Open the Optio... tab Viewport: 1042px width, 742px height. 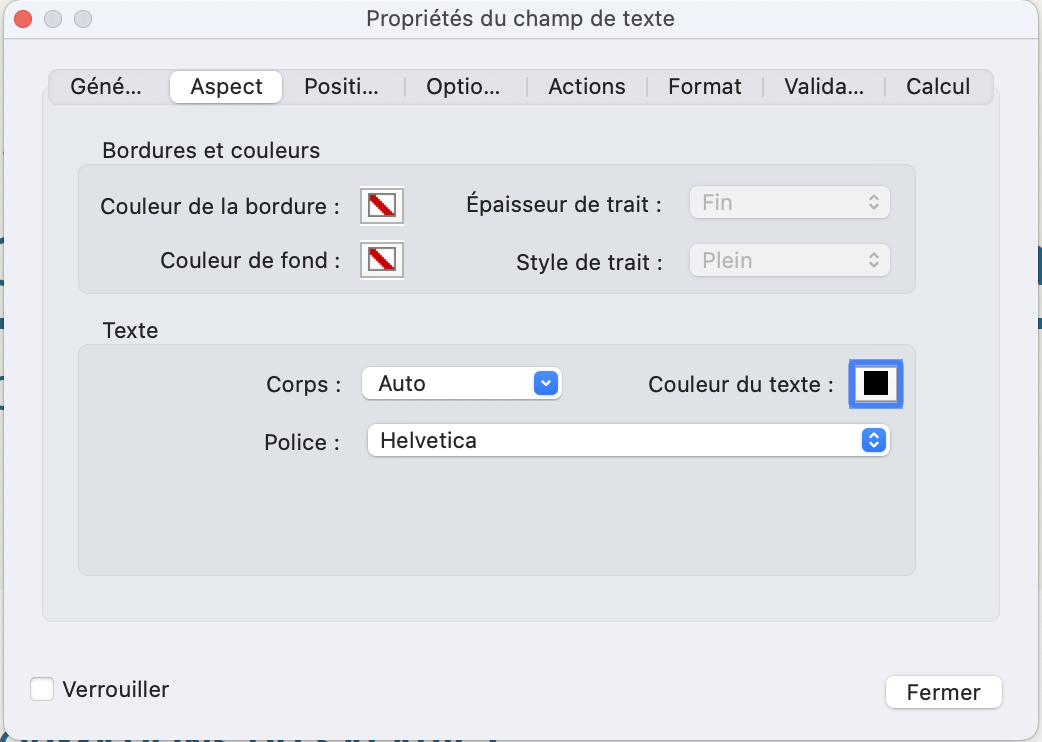(463, 86)
